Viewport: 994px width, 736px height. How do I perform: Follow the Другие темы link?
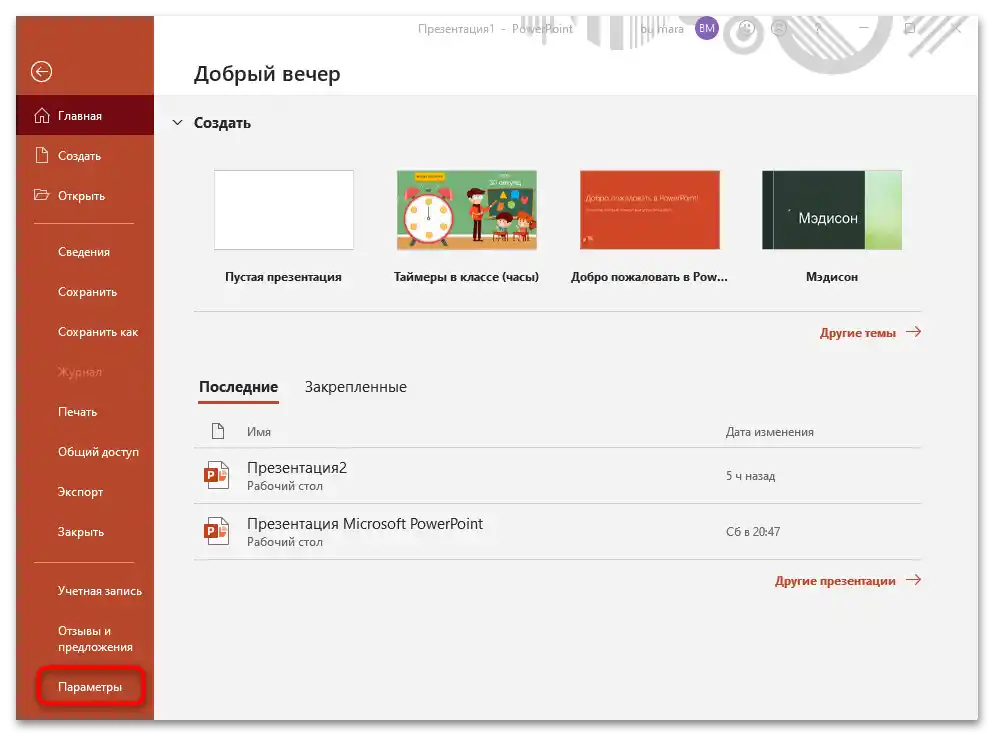coord(858,332)
